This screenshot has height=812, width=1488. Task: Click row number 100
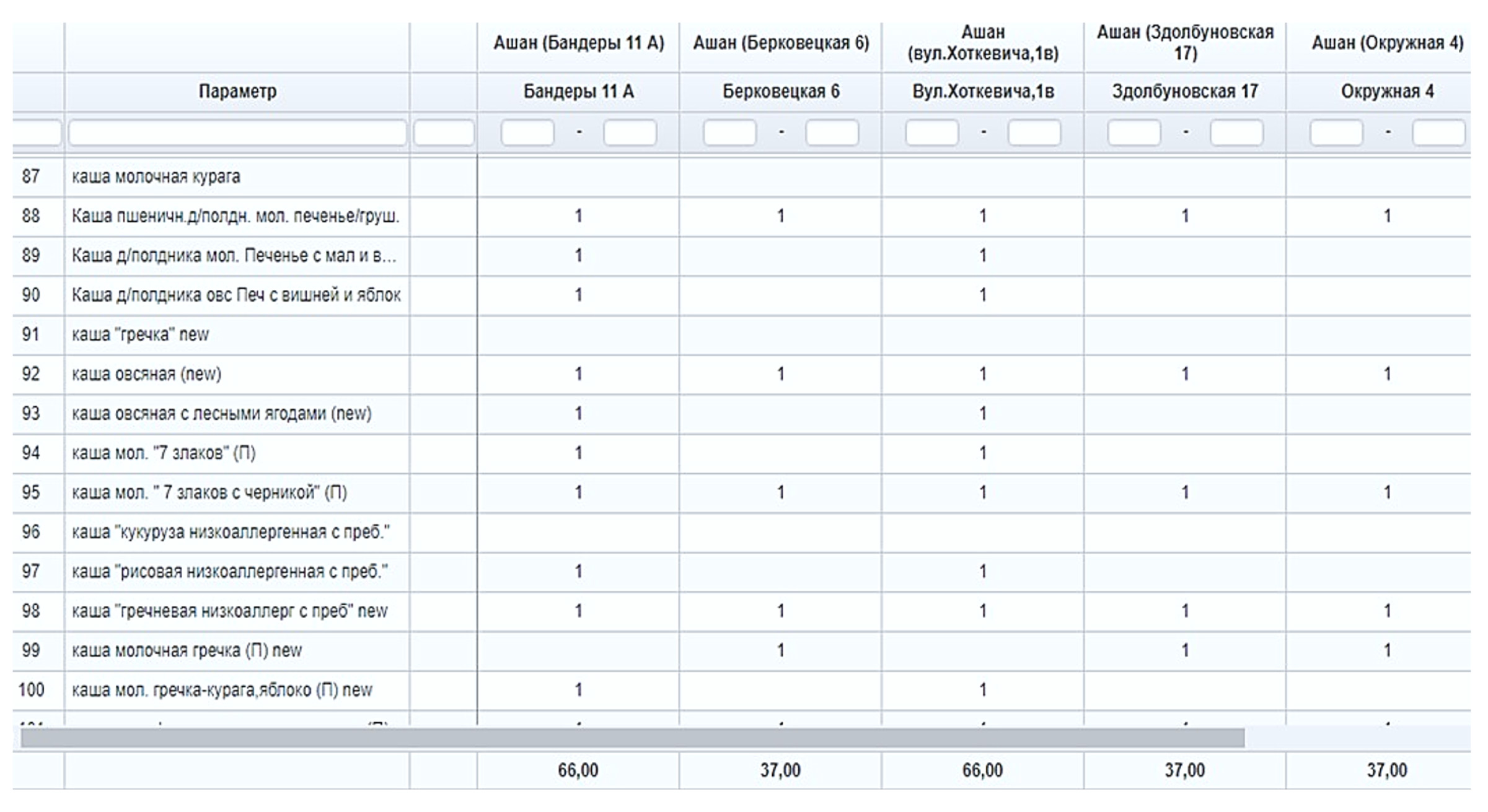31,690
